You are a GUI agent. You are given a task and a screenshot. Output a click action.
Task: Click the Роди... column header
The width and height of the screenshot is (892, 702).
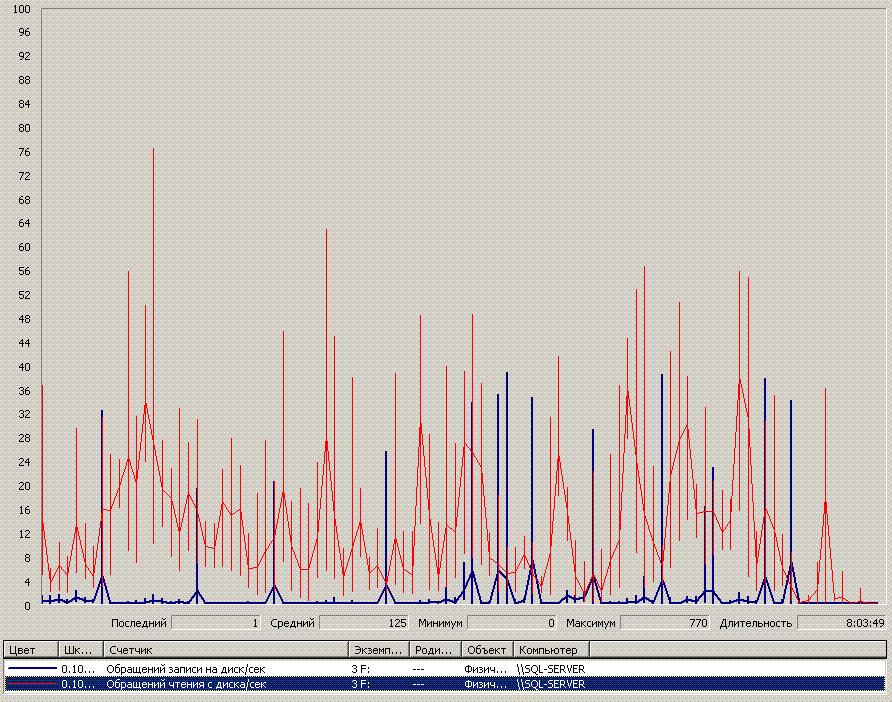click(434, 650)
